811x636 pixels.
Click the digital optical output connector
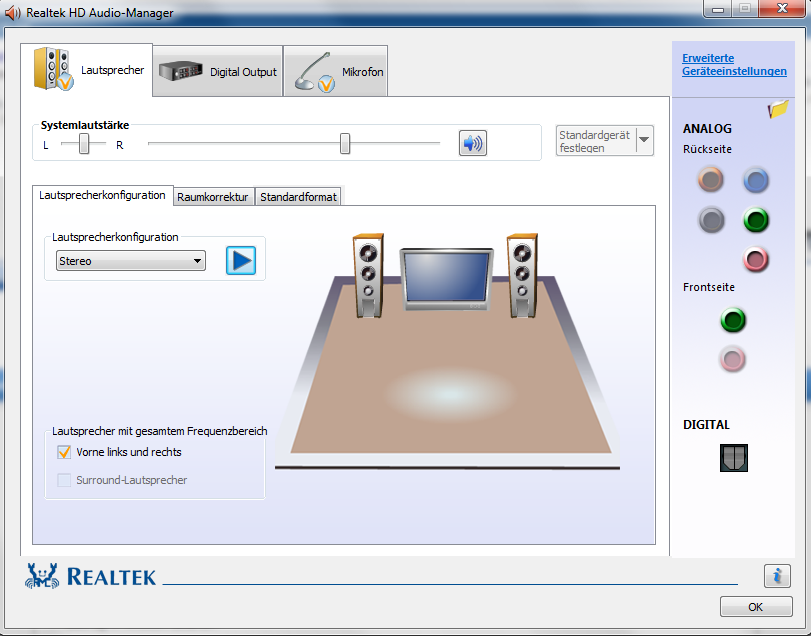click(x=733, y=458)
